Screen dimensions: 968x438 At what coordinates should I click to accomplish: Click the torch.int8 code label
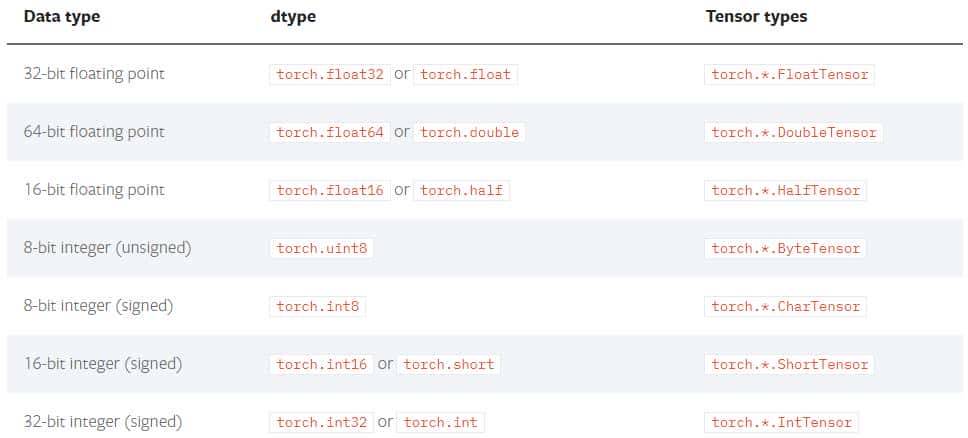click(317, 306)
